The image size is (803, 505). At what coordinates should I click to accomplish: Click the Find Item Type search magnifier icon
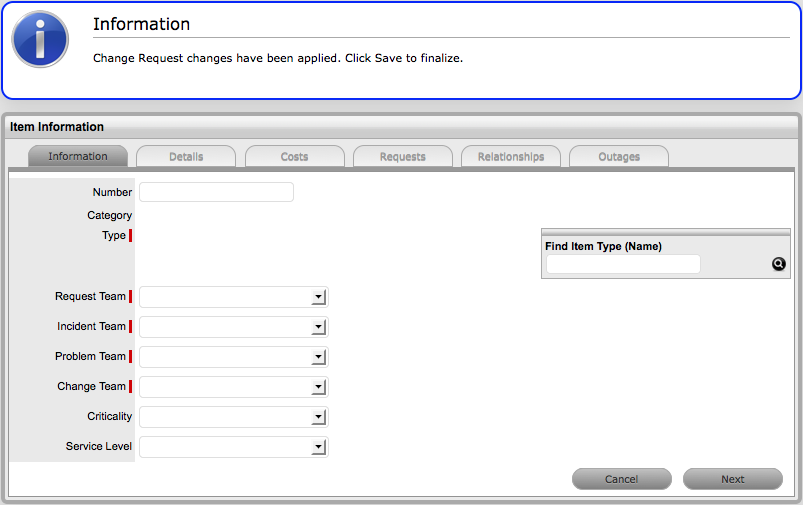779,264
